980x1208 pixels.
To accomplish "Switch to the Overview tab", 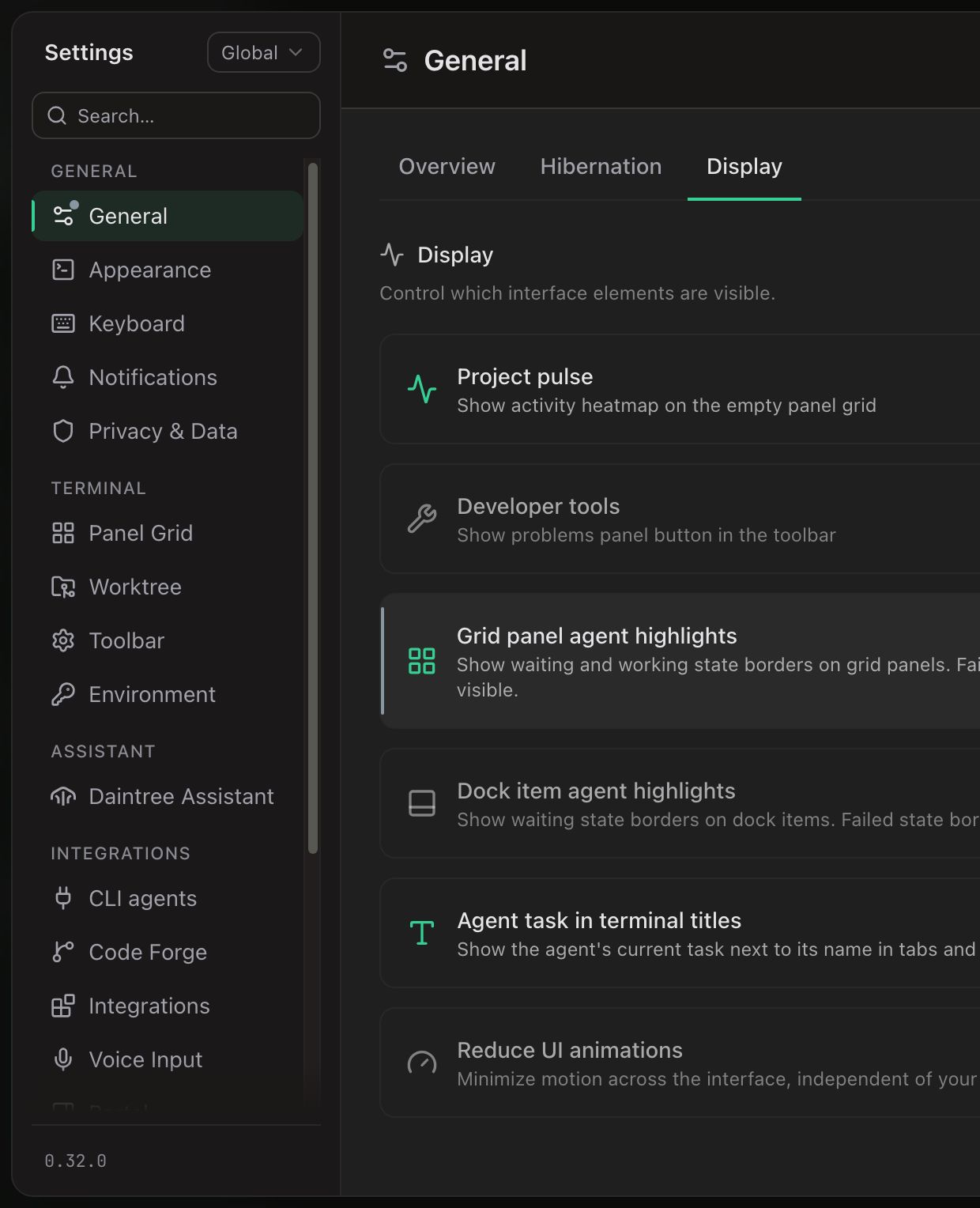I will coord(447,166).
